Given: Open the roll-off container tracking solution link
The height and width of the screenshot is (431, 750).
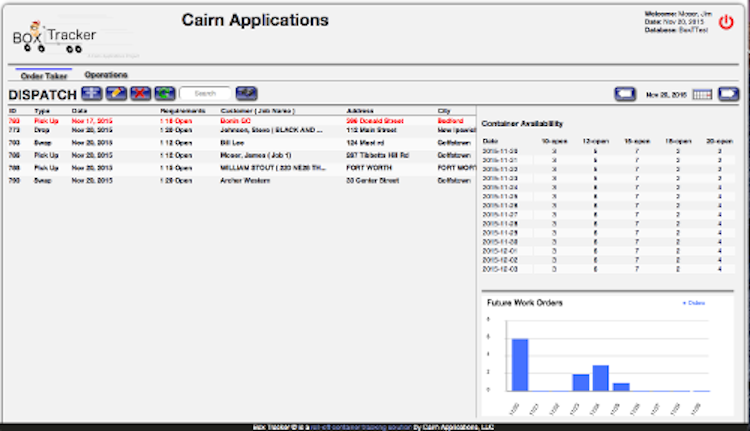Looking at the screenshot, I should [x=361, y=427].
